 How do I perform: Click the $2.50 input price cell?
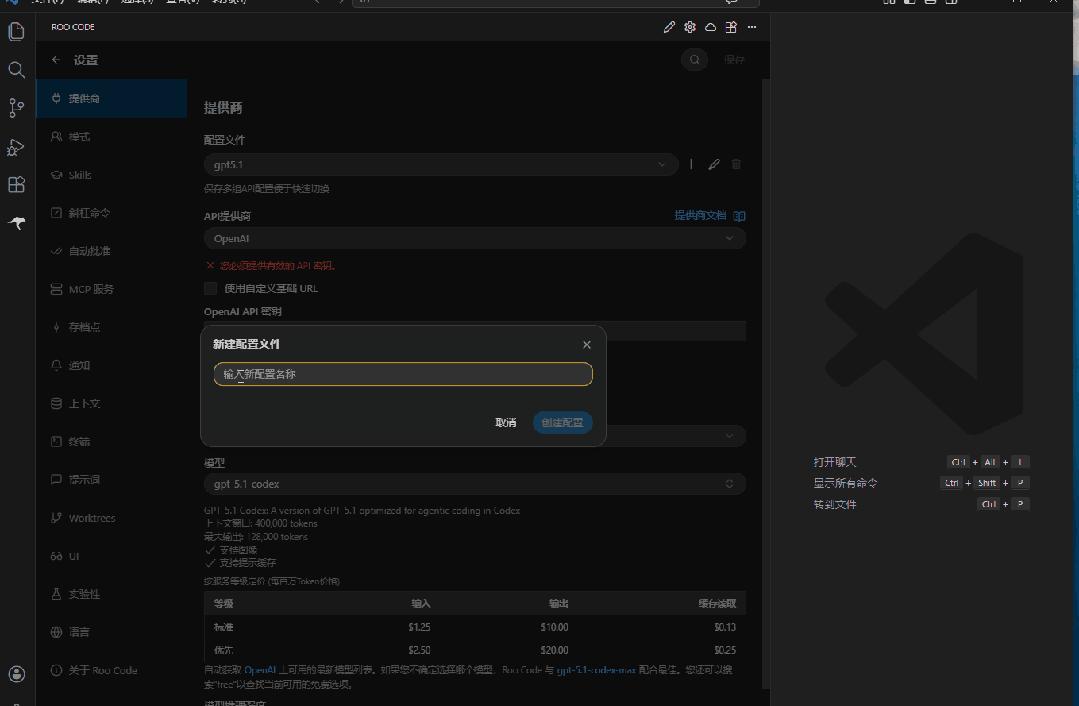click(419, 650)
